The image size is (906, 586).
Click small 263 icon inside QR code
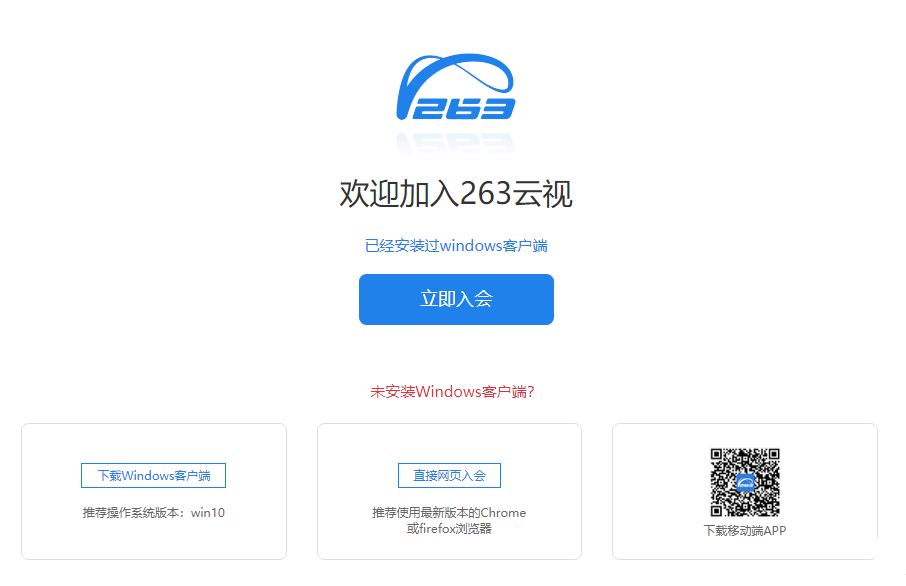coord(745,483)
